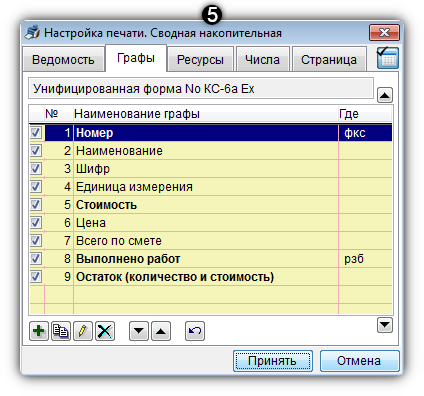This screenshot has height=396, width=424.
Task: Switch to the Ведомость tab
Action: click(x=63, y=60)
